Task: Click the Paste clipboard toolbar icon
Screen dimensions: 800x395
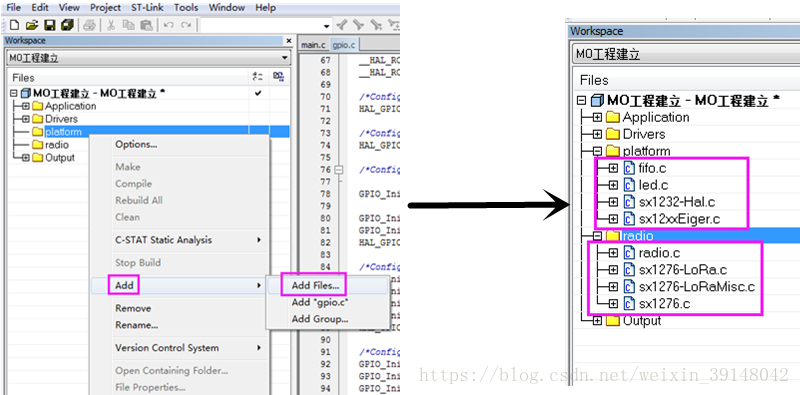Action: click(146, 24)
